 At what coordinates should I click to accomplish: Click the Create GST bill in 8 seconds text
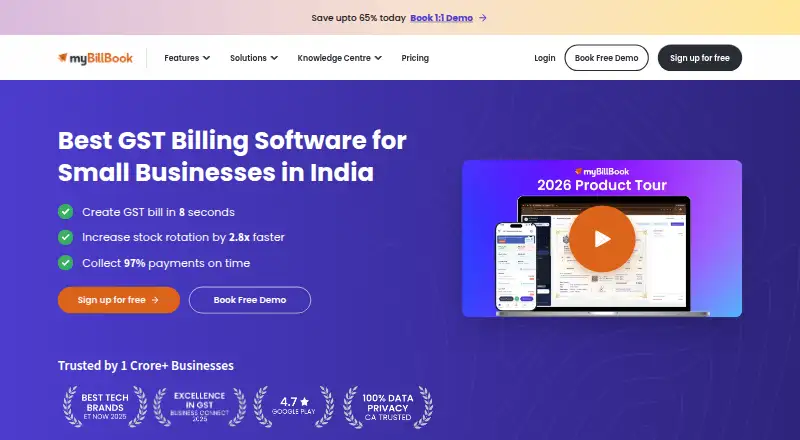[x=158, y=212]
